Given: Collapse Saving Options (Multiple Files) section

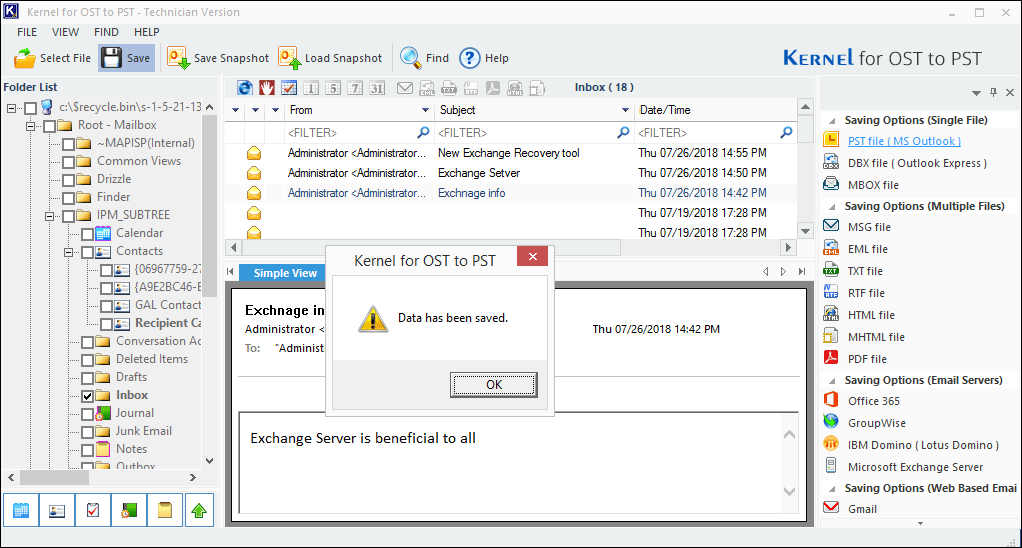Looking at the screenshot, I should (x=832, y=207).
